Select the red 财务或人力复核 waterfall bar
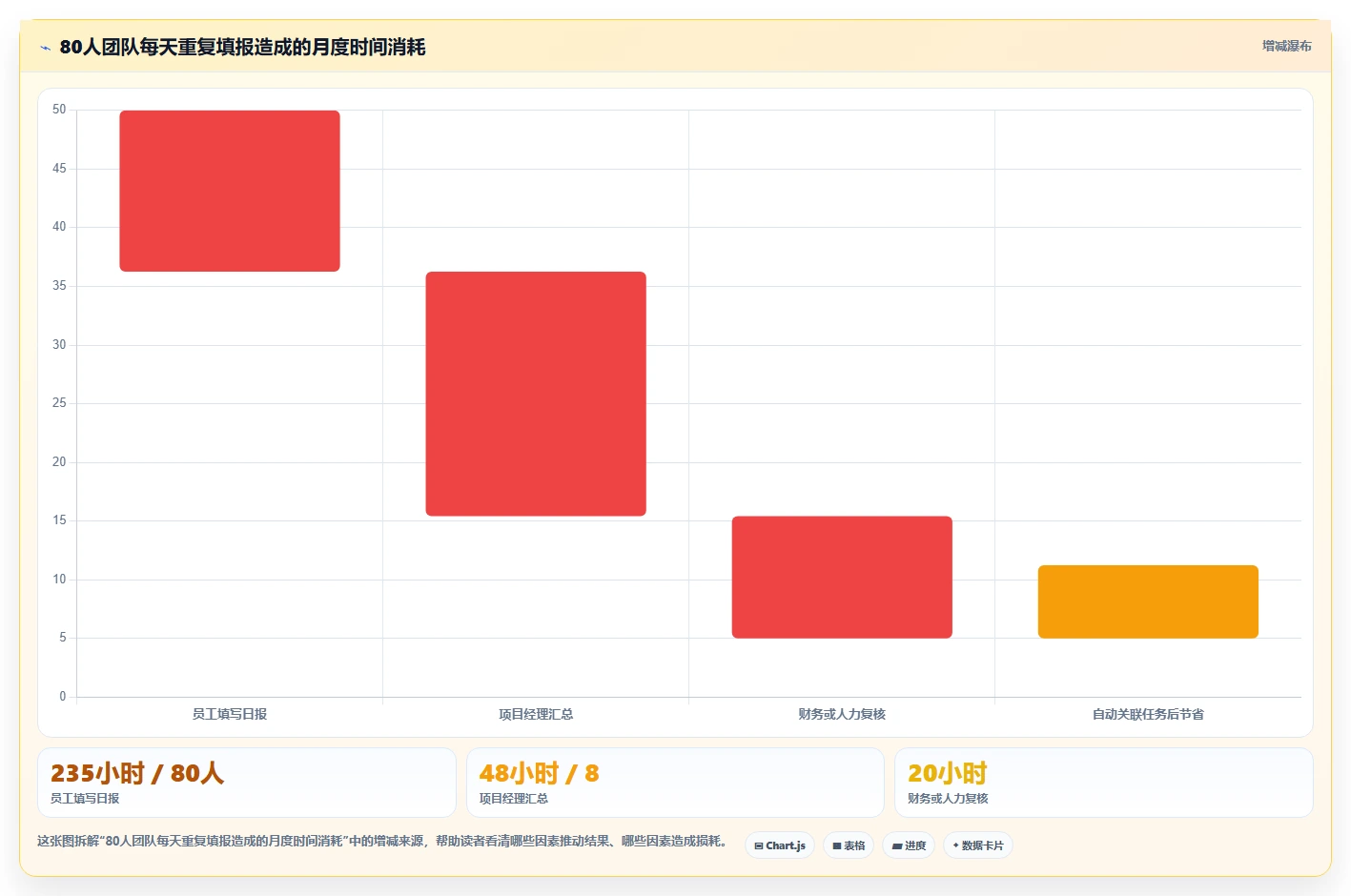Viewport: 1351px width, 896px height. pos(842,577)
